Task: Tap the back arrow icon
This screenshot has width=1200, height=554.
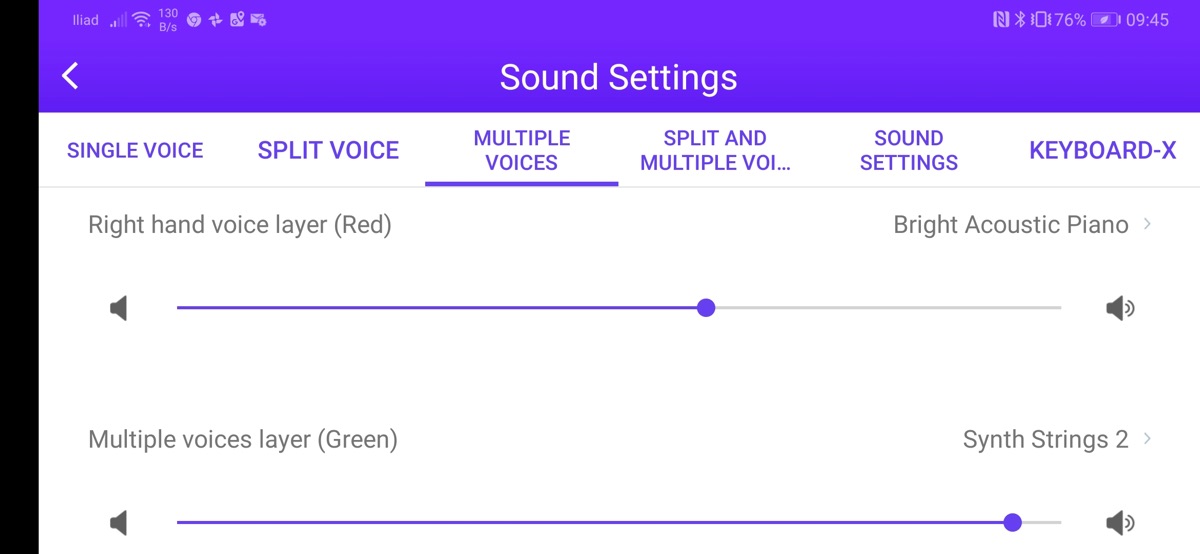Action: [70, 76]
